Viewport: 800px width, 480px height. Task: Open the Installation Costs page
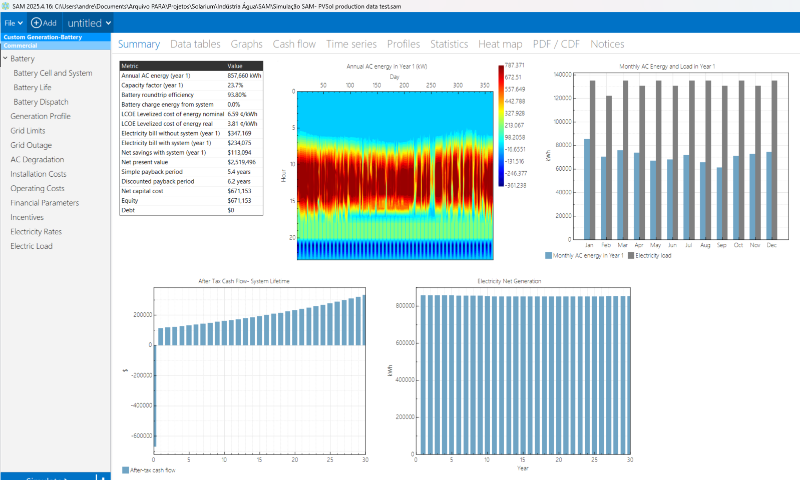click(x=38, y=174)
